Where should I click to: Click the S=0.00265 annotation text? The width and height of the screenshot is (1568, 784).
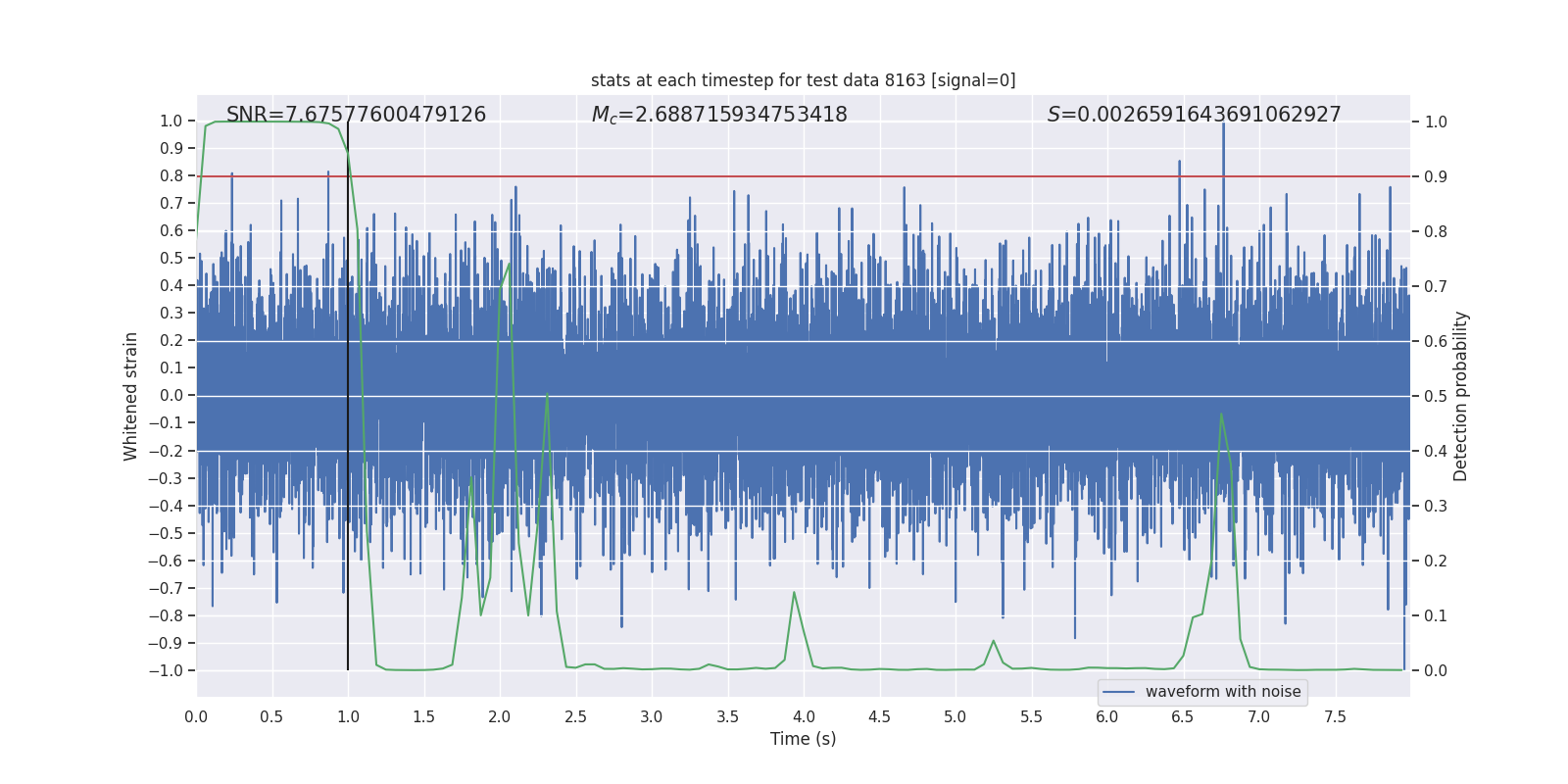point(1194,115)
